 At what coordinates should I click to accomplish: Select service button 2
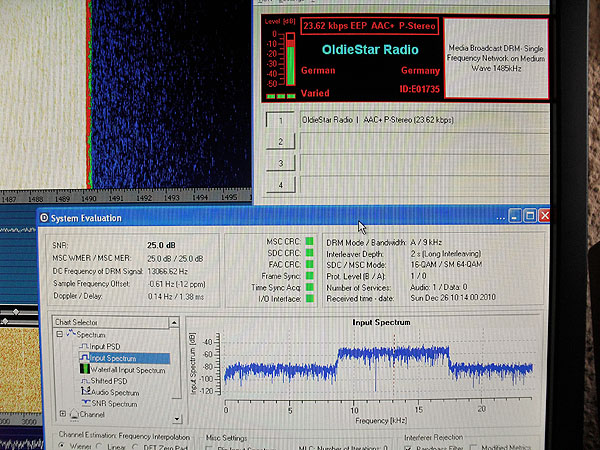tap(280, 142)
